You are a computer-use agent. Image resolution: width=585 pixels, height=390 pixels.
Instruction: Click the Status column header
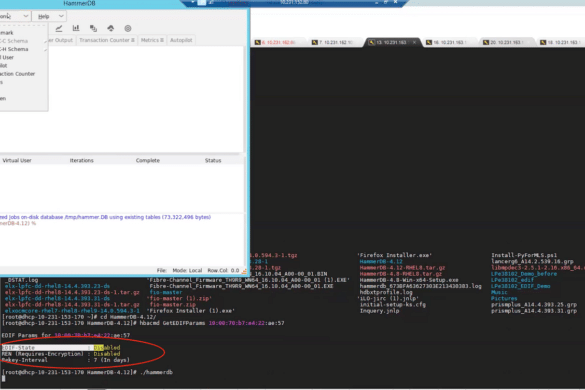pyautogui.click(x=213, y=160)
